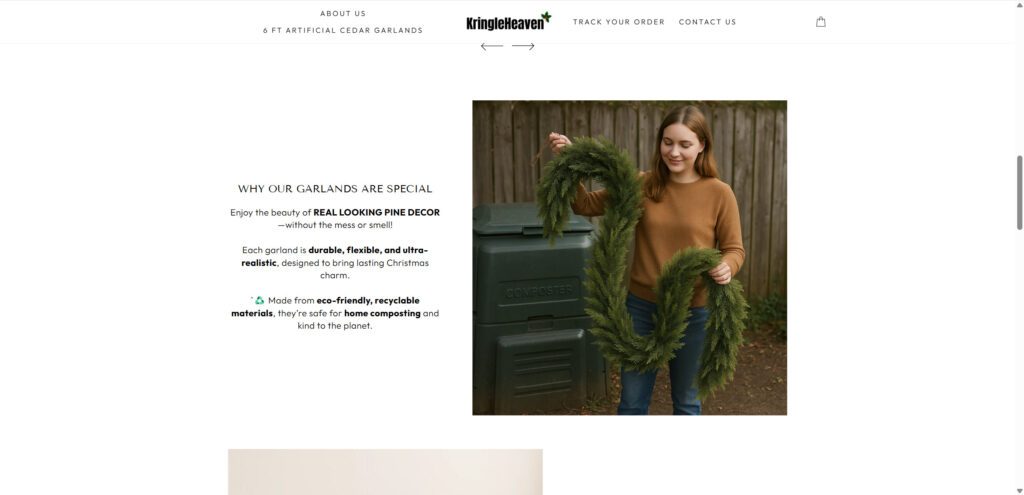Click the beige image at page bottom
This screenshot has width=1024, height=495.
(385, 471)
